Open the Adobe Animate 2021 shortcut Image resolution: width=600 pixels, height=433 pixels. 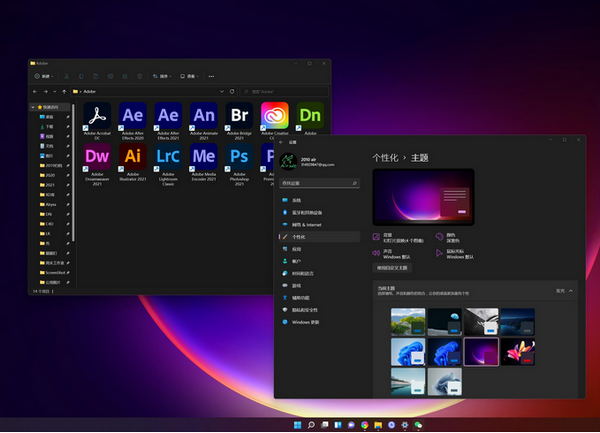[204, 118]
